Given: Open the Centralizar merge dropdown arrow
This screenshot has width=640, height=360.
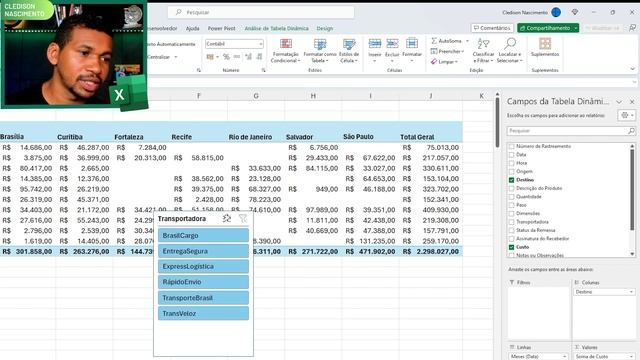Looking at the screenshot, I should (x=176, y=57).
